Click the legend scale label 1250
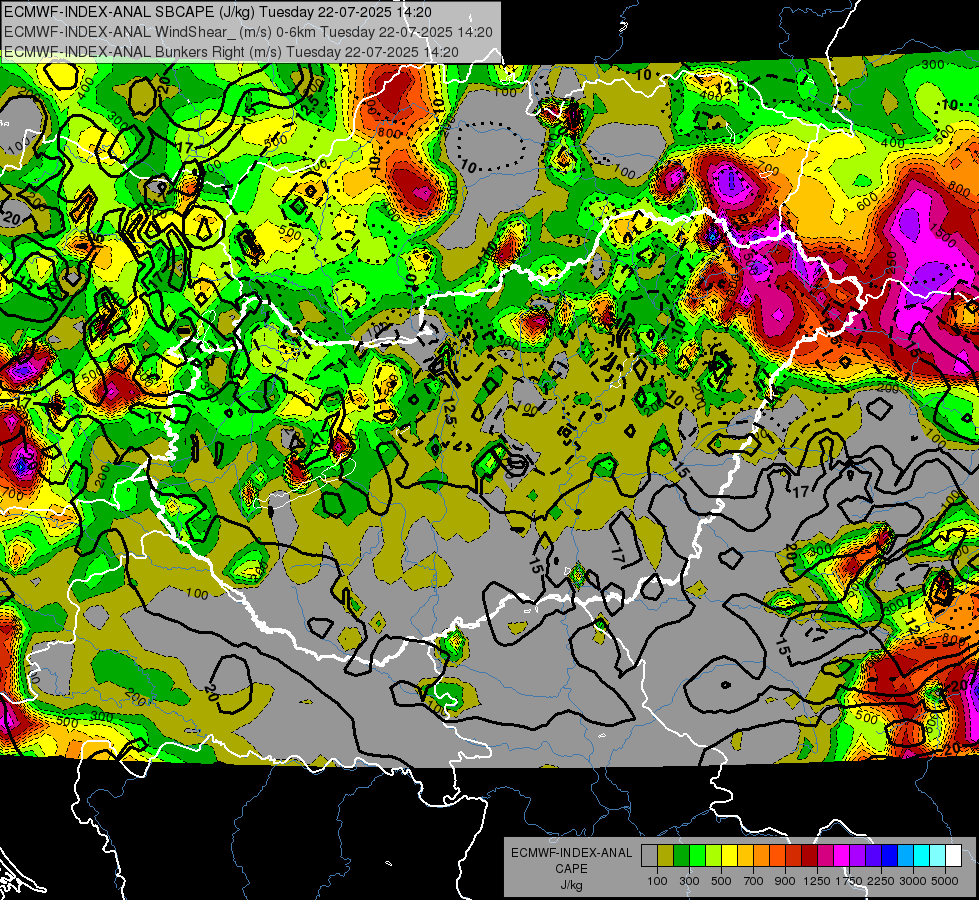 pos(817,881)
